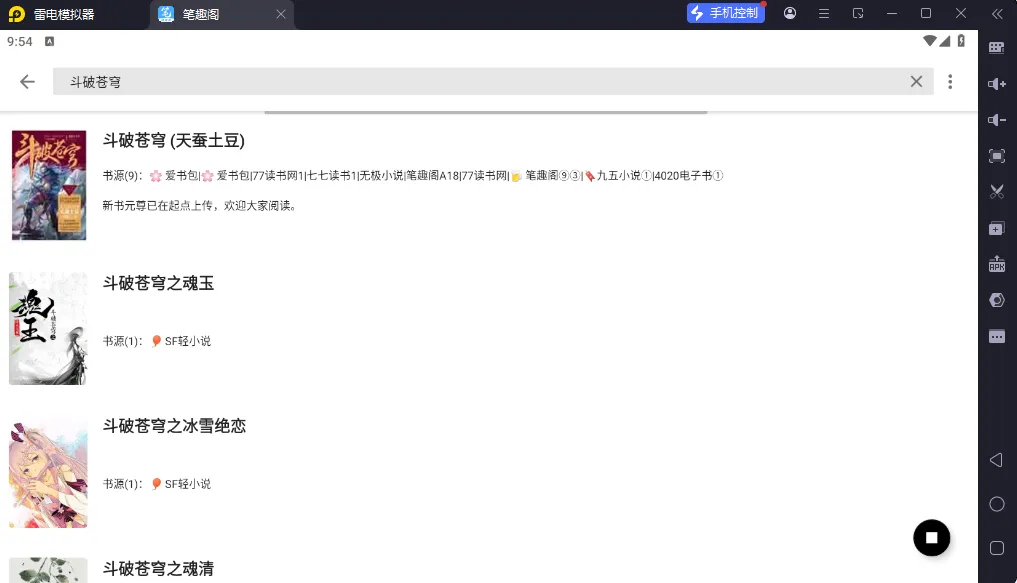The image size is (1017, 583).
Task: Increase volume from the emulator sidebar
Action: coord(997,84)
